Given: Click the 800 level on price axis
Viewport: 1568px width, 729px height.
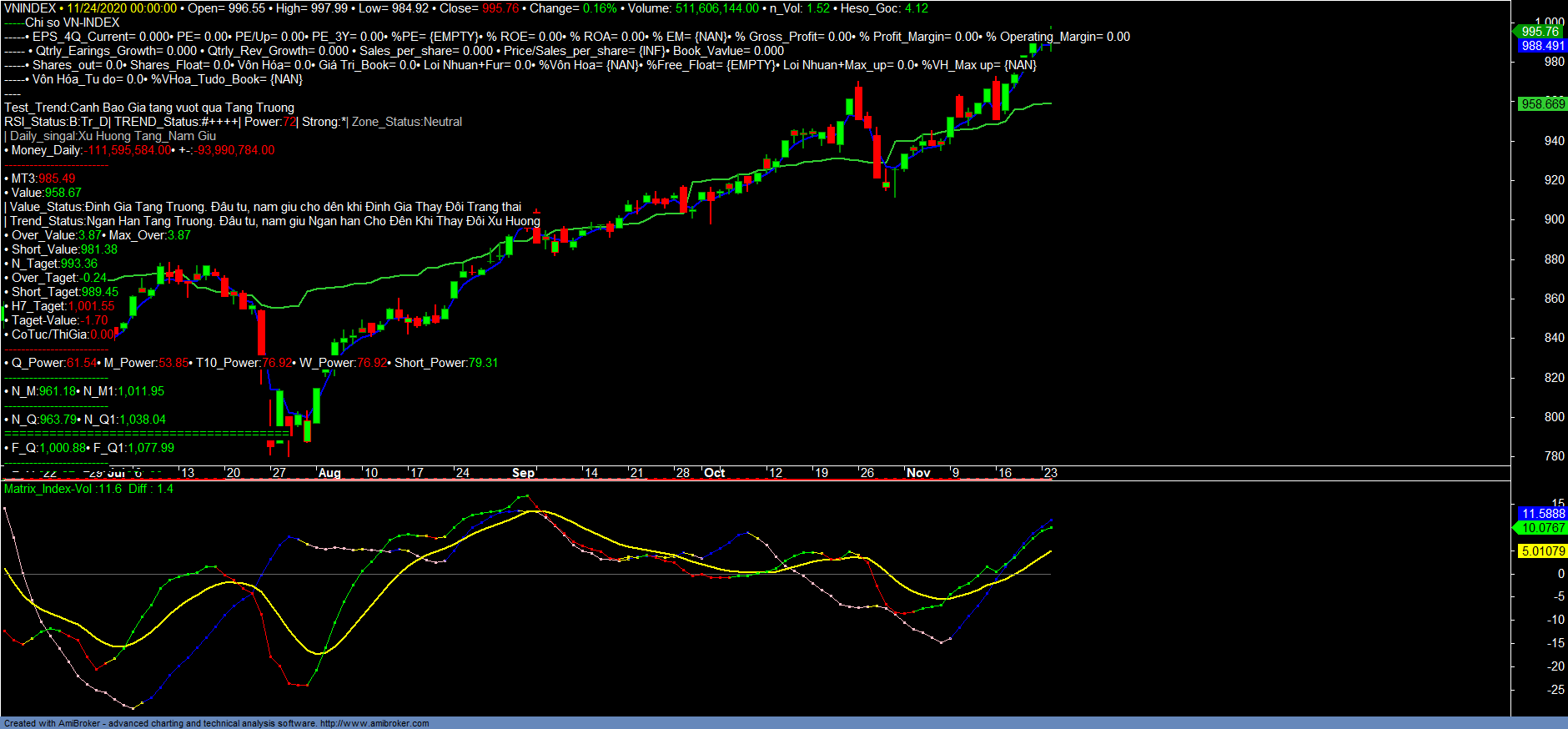Looking at the screenshot, I should click(1554, 417).
